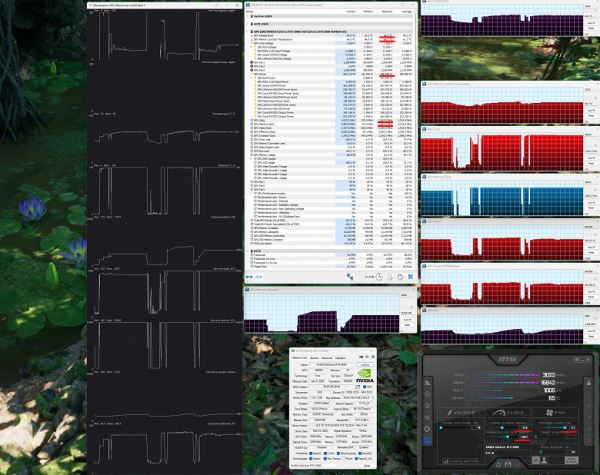Open the GPU-Z hamburger menu icon
The width and height of the screenshot is (600, 475).
tap(373, 357)
